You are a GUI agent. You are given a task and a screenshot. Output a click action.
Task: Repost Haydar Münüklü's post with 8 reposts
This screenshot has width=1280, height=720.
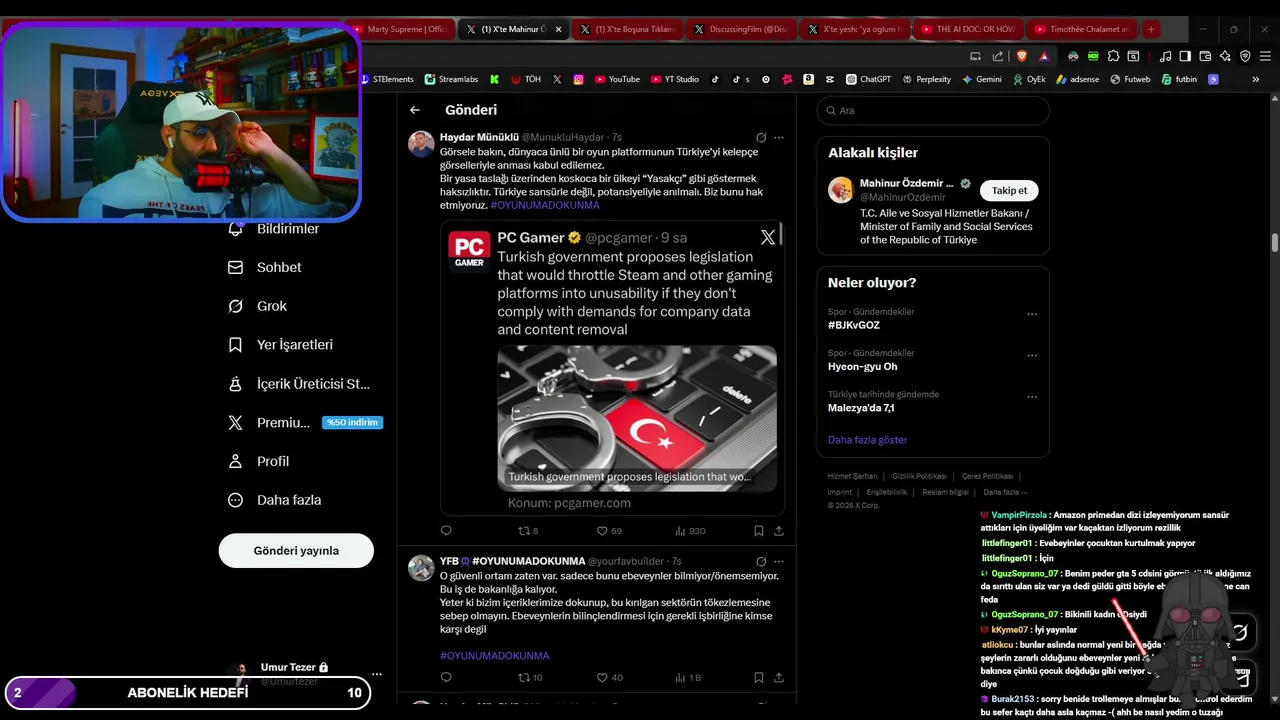527,531
